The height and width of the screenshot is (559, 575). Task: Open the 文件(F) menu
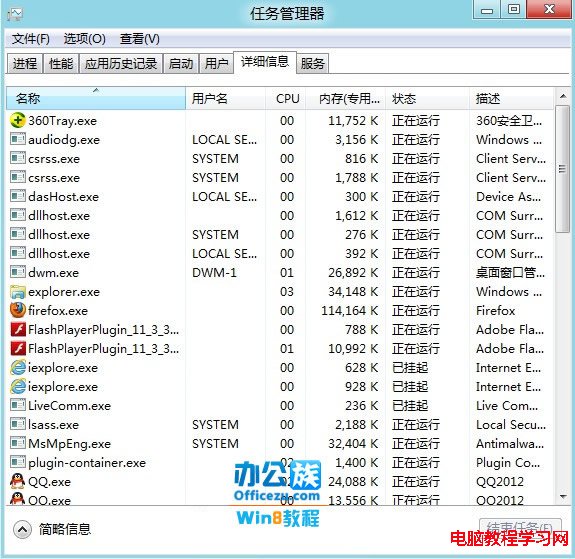tap(31, 39)
